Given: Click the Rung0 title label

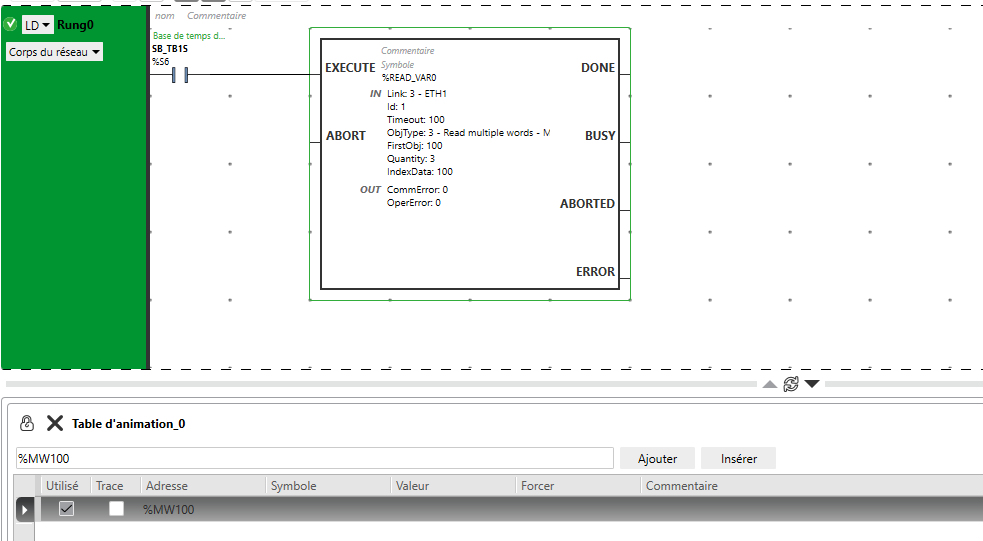Looking at the screenshot, I should (x=76, y=25).
